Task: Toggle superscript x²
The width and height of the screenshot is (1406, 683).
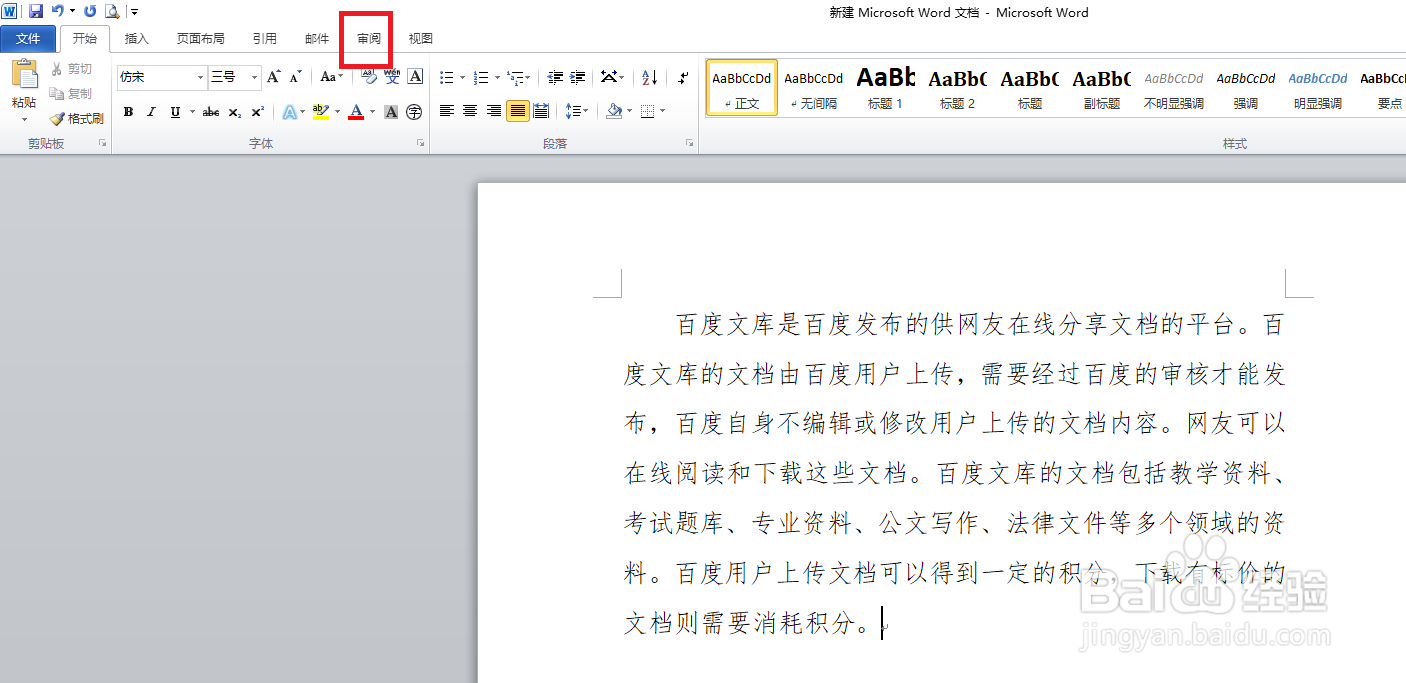Action: (257, 112)
